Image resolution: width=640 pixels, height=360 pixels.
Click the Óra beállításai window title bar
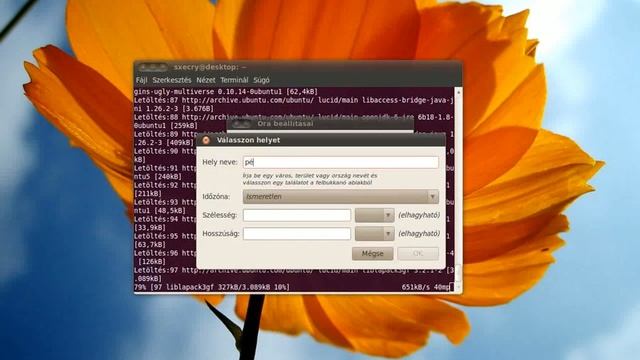320,124
